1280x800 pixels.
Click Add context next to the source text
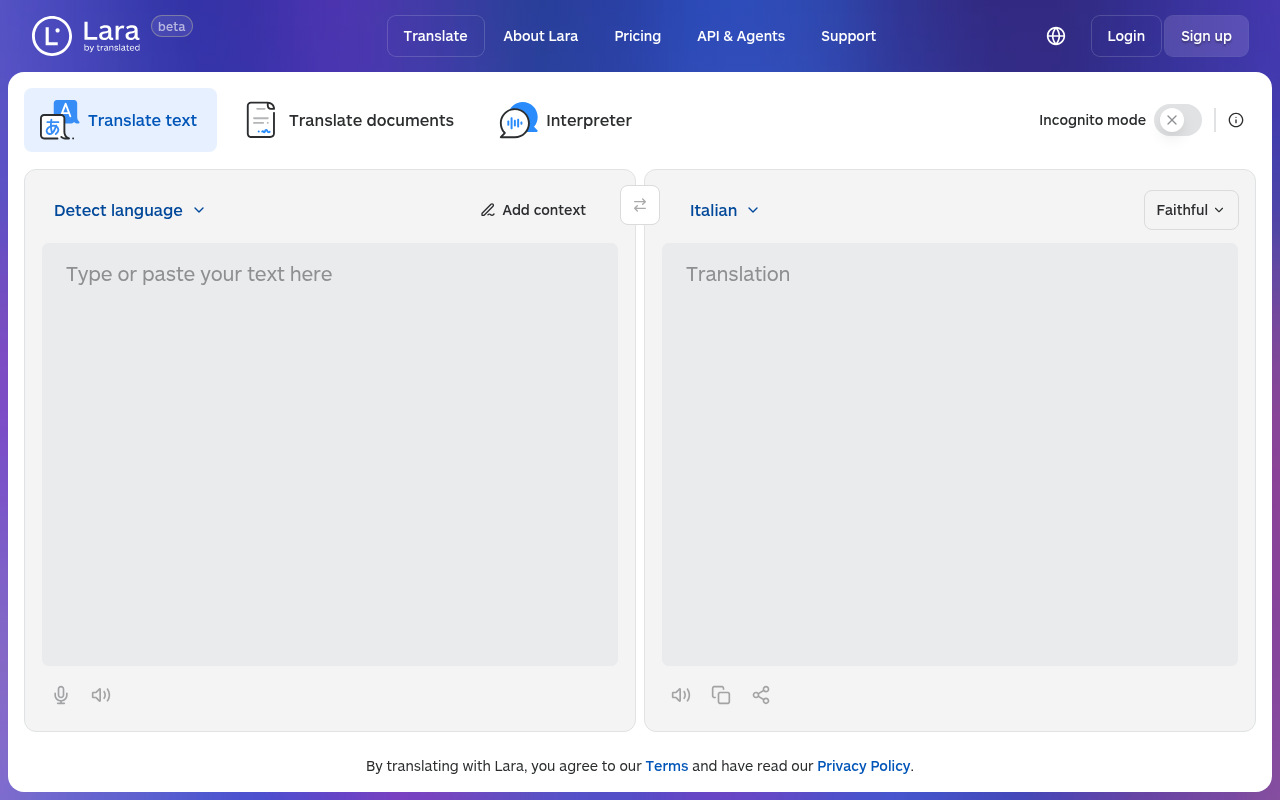coord(533,210)
